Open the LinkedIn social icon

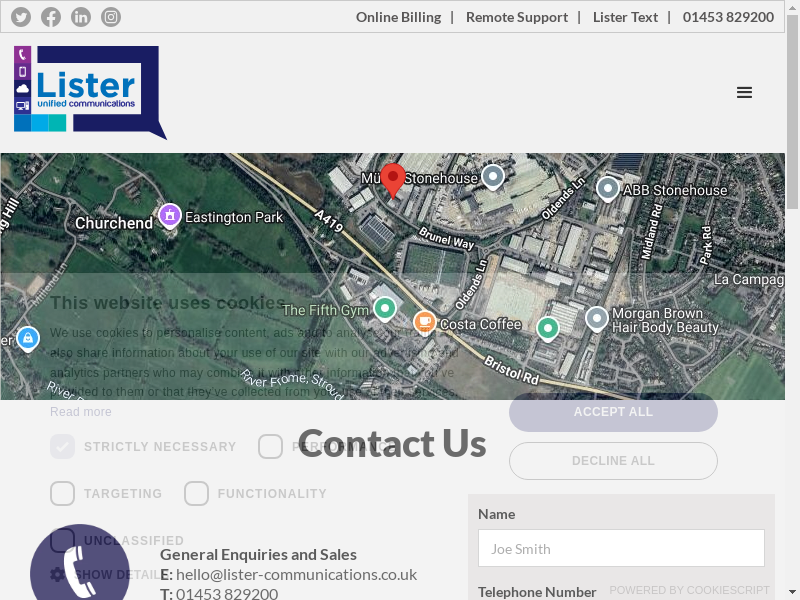click(x=81, y=17)
